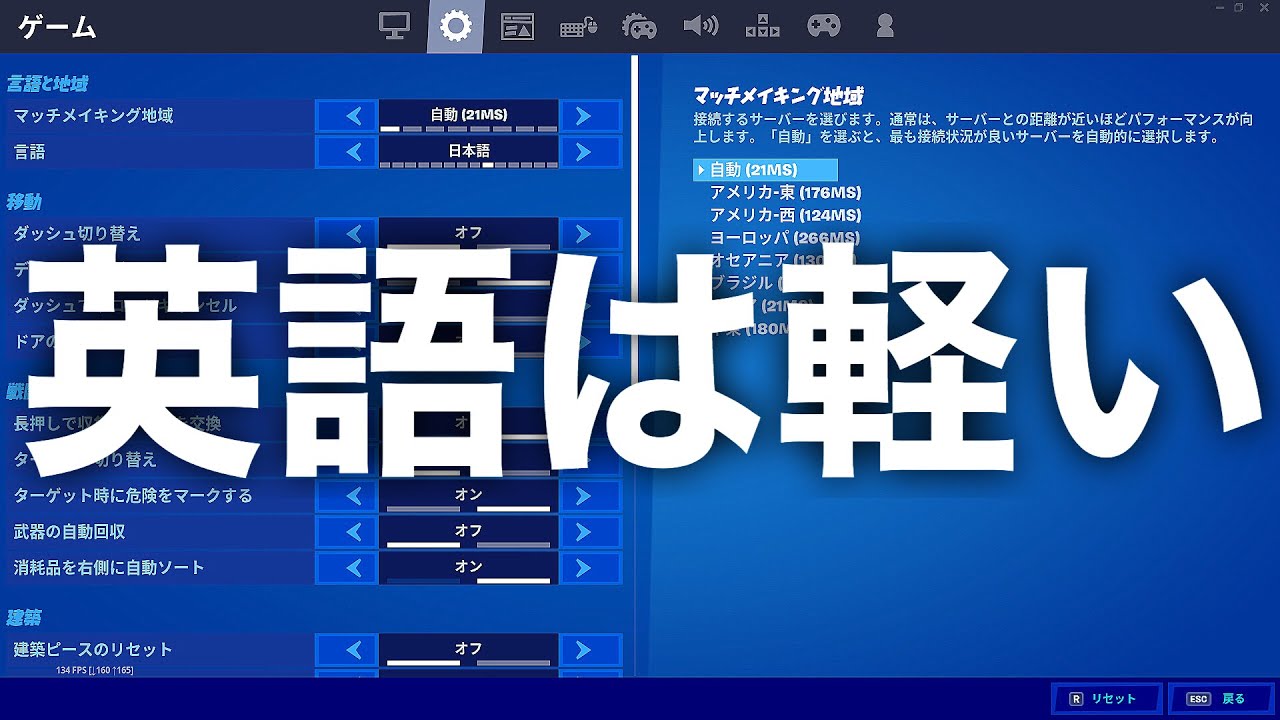Viewport: 1280px width, 720px height.
Task: Click the 日本語 language value selector
Action: coord(469,152)
